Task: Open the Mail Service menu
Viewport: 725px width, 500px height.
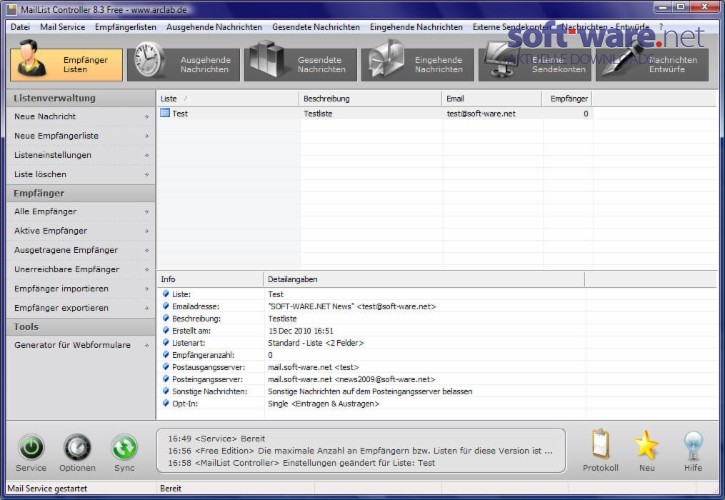Action: click(62, 27)
